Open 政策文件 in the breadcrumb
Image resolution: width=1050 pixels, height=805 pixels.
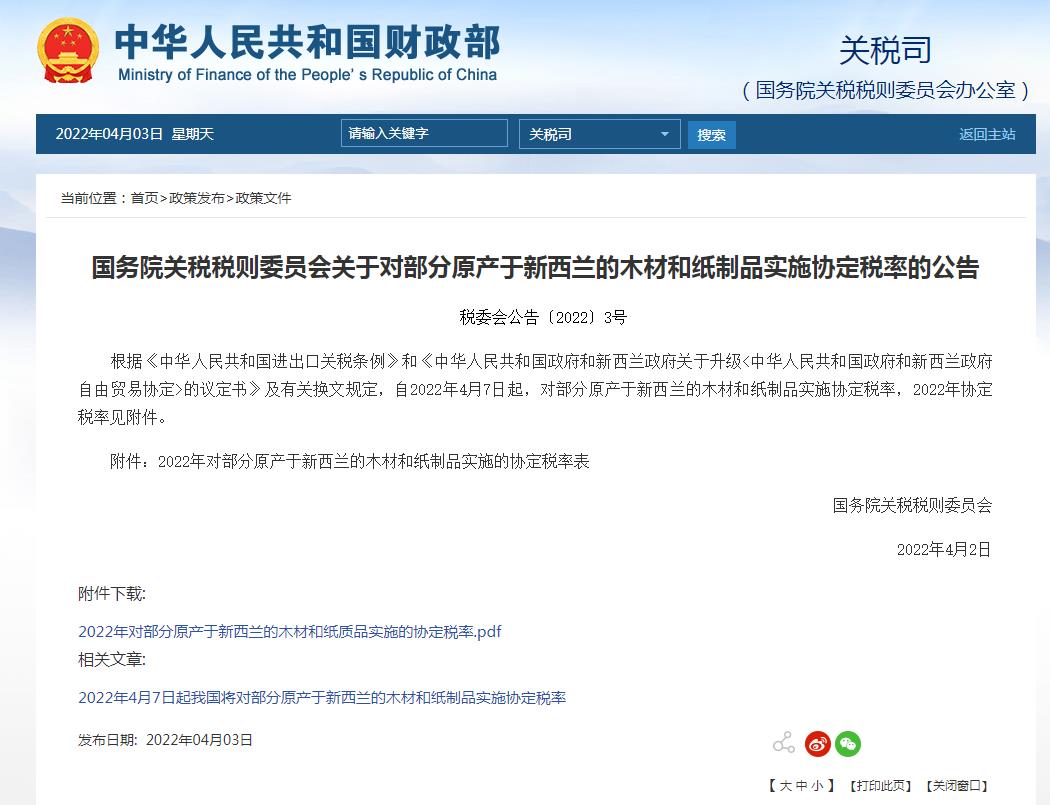[263, 198]
